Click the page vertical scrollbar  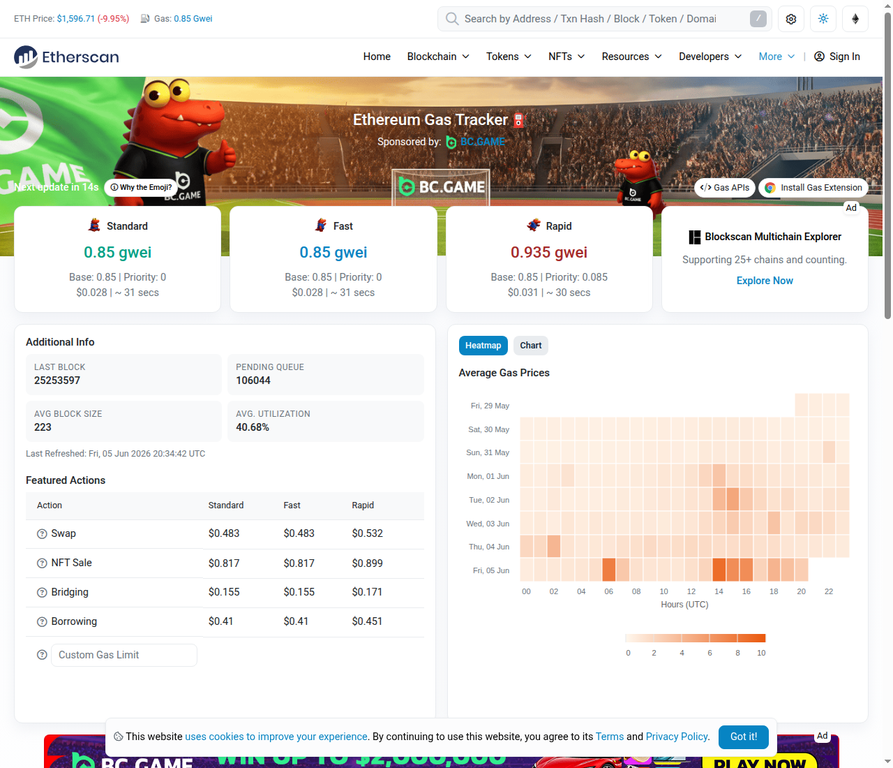[x=887, y=165]
